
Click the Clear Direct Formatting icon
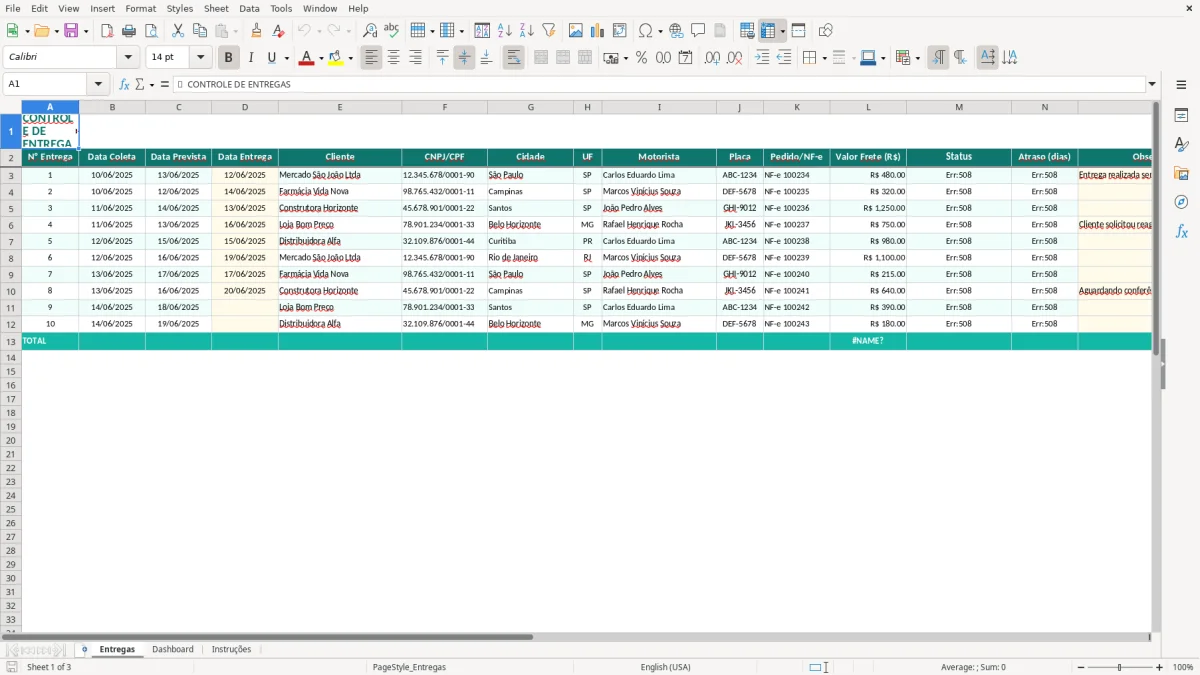click(x=279, y=31)
